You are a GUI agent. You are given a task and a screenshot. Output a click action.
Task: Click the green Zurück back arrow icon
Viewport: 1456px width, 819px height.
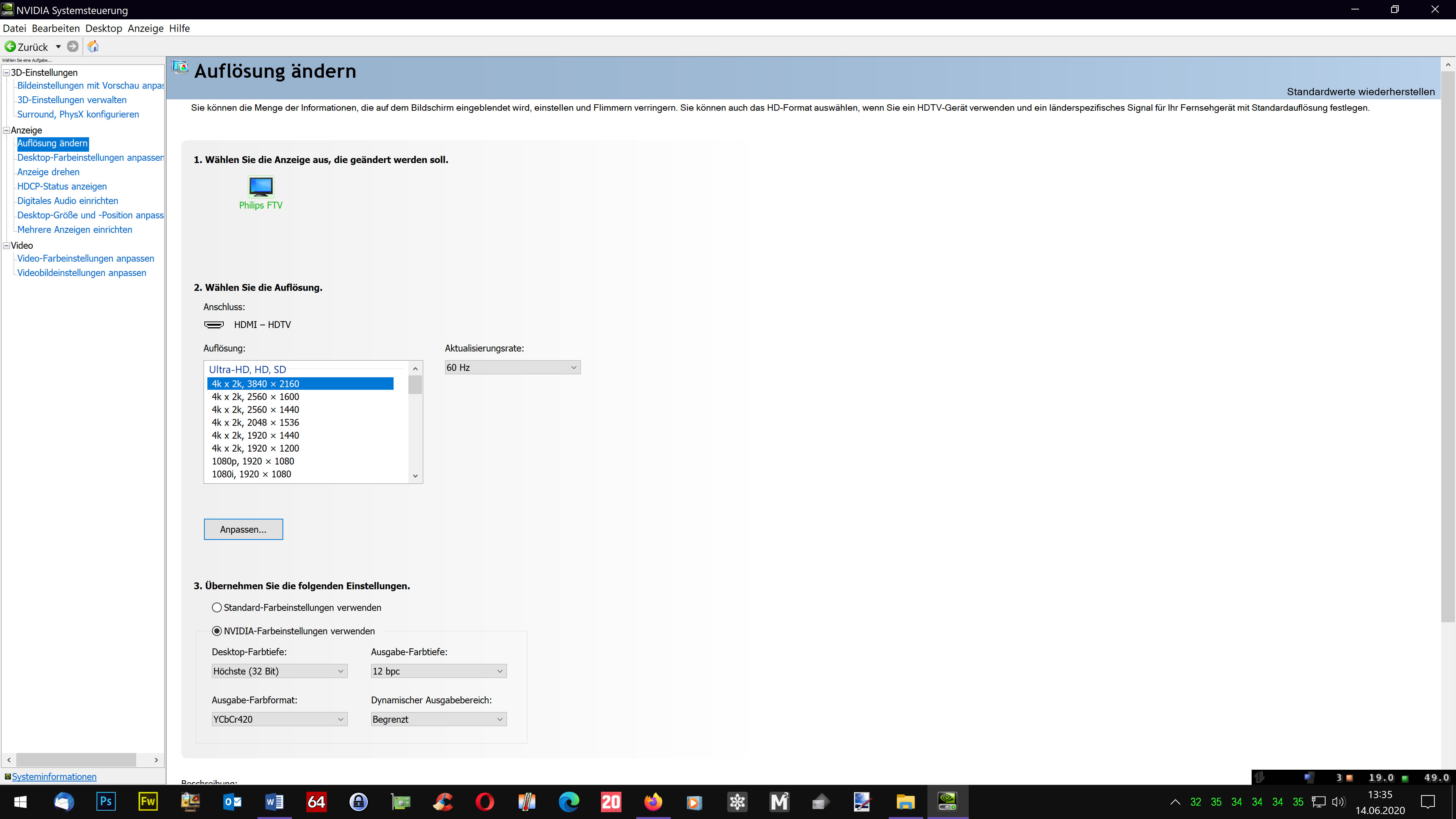click(10, 46)
